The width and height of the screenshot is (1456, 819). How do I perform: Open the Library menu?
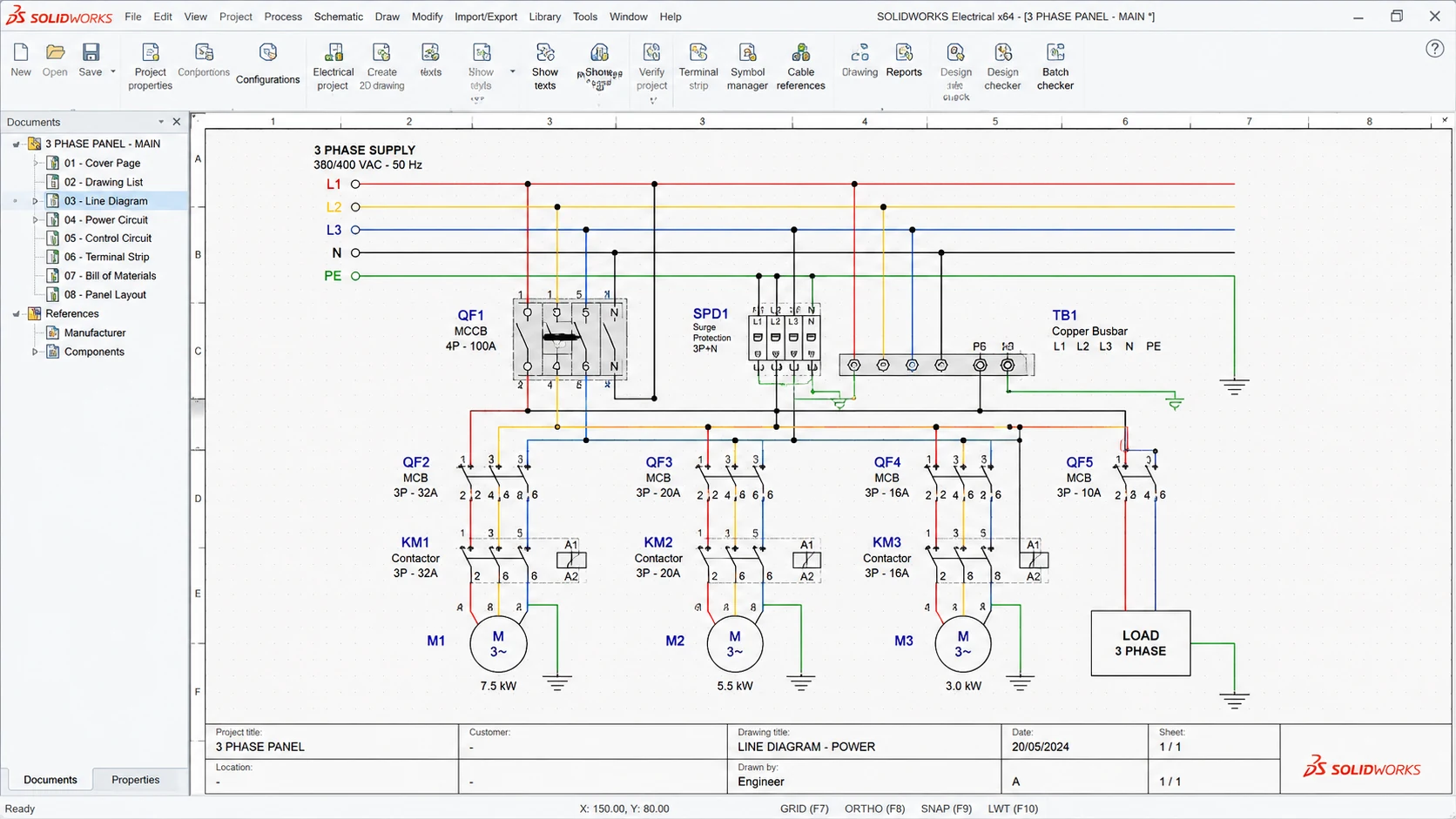545,17
